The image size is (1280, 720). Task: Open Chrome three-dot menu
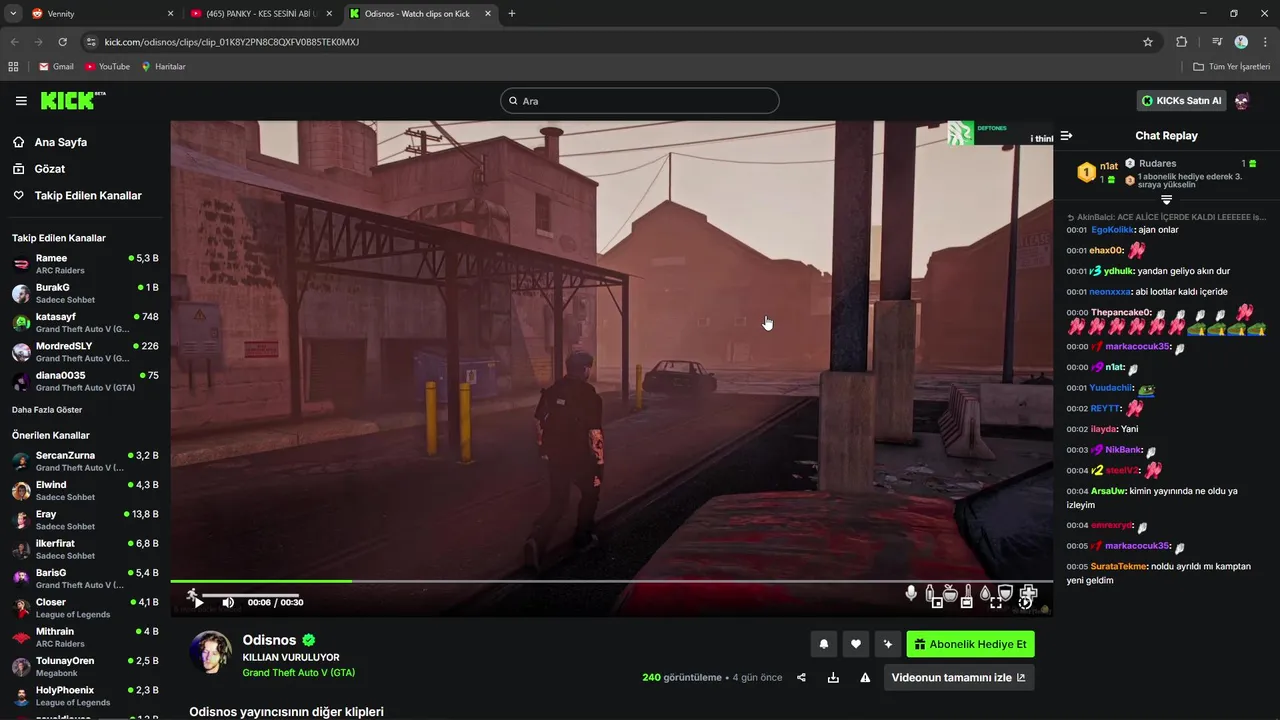pyautogui.click(x=1265, y=42)
